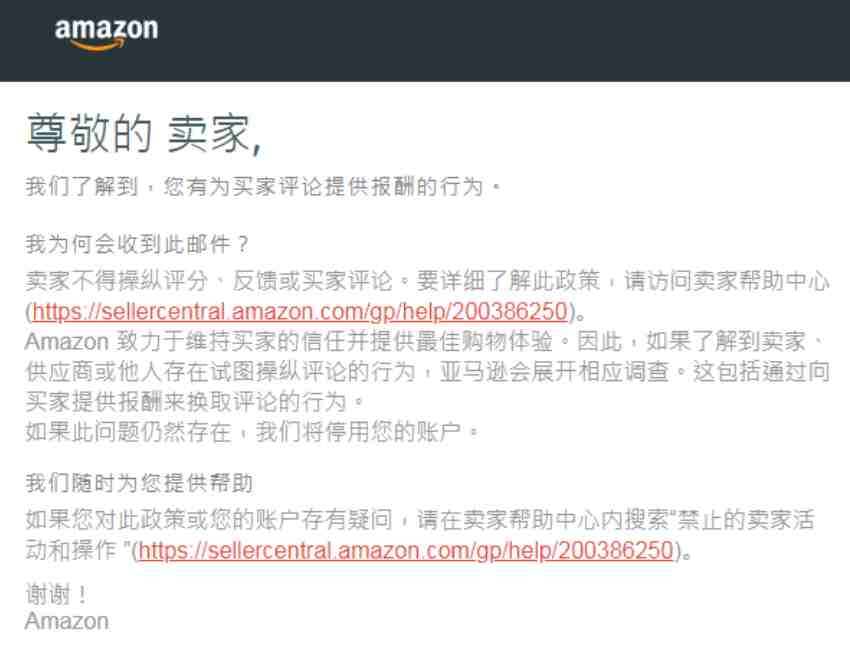
Task: Click the line starting Amazon 致力于维持买家的信任
Action: coord(424,342)
